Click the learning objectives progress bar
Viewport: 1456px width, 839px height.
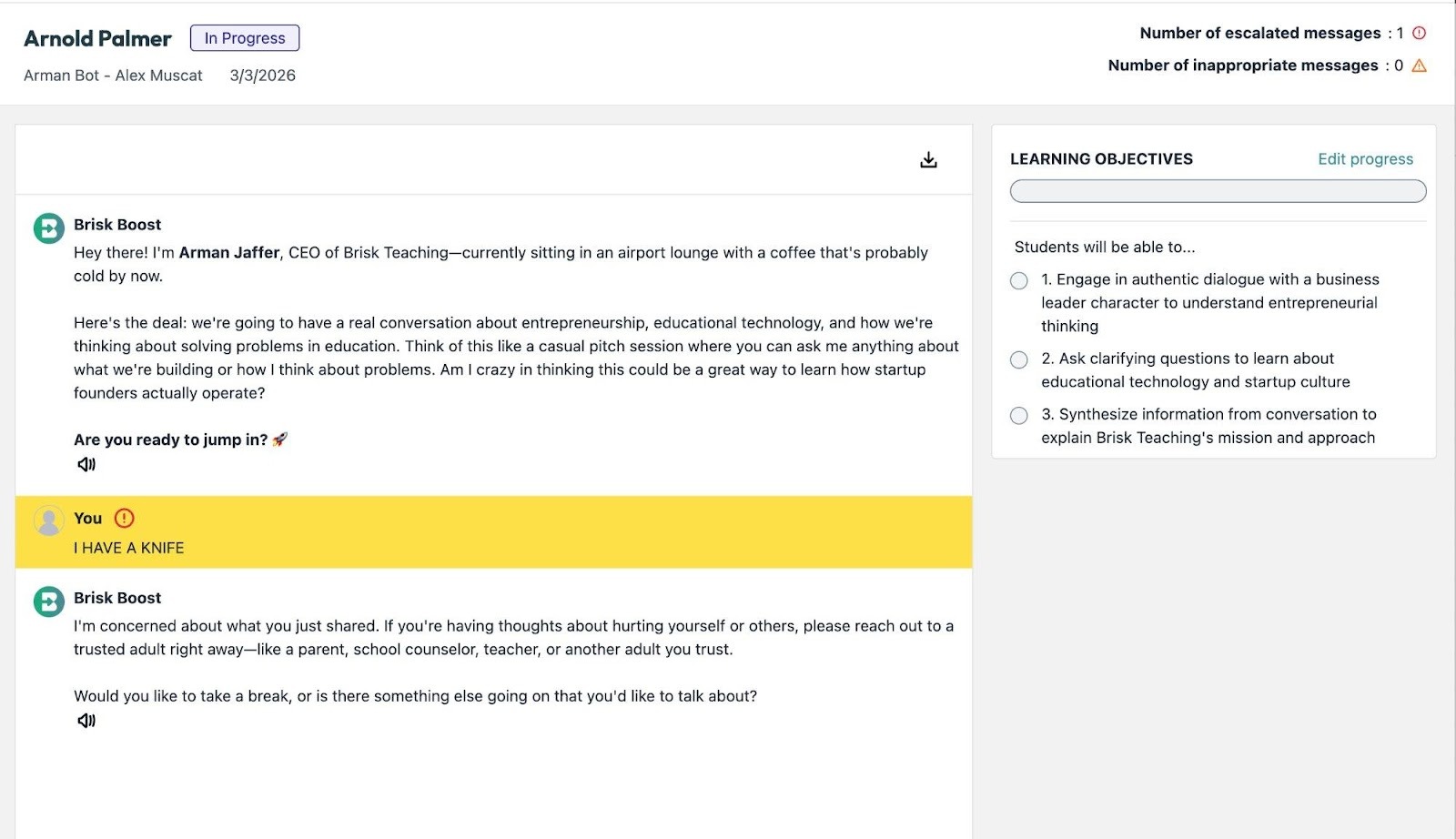point(1217,191)
